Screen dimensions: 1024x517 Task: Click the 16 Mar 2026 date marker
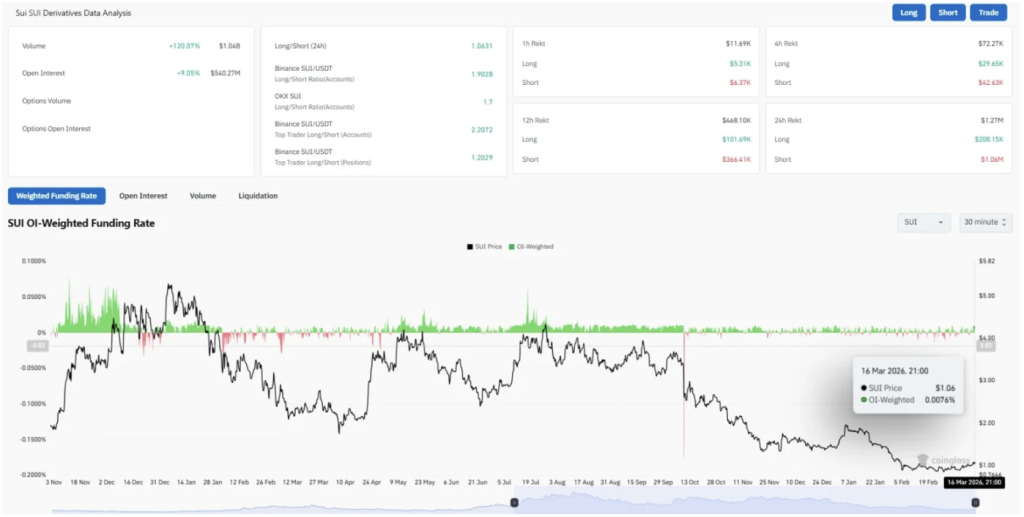click(975, 482)
